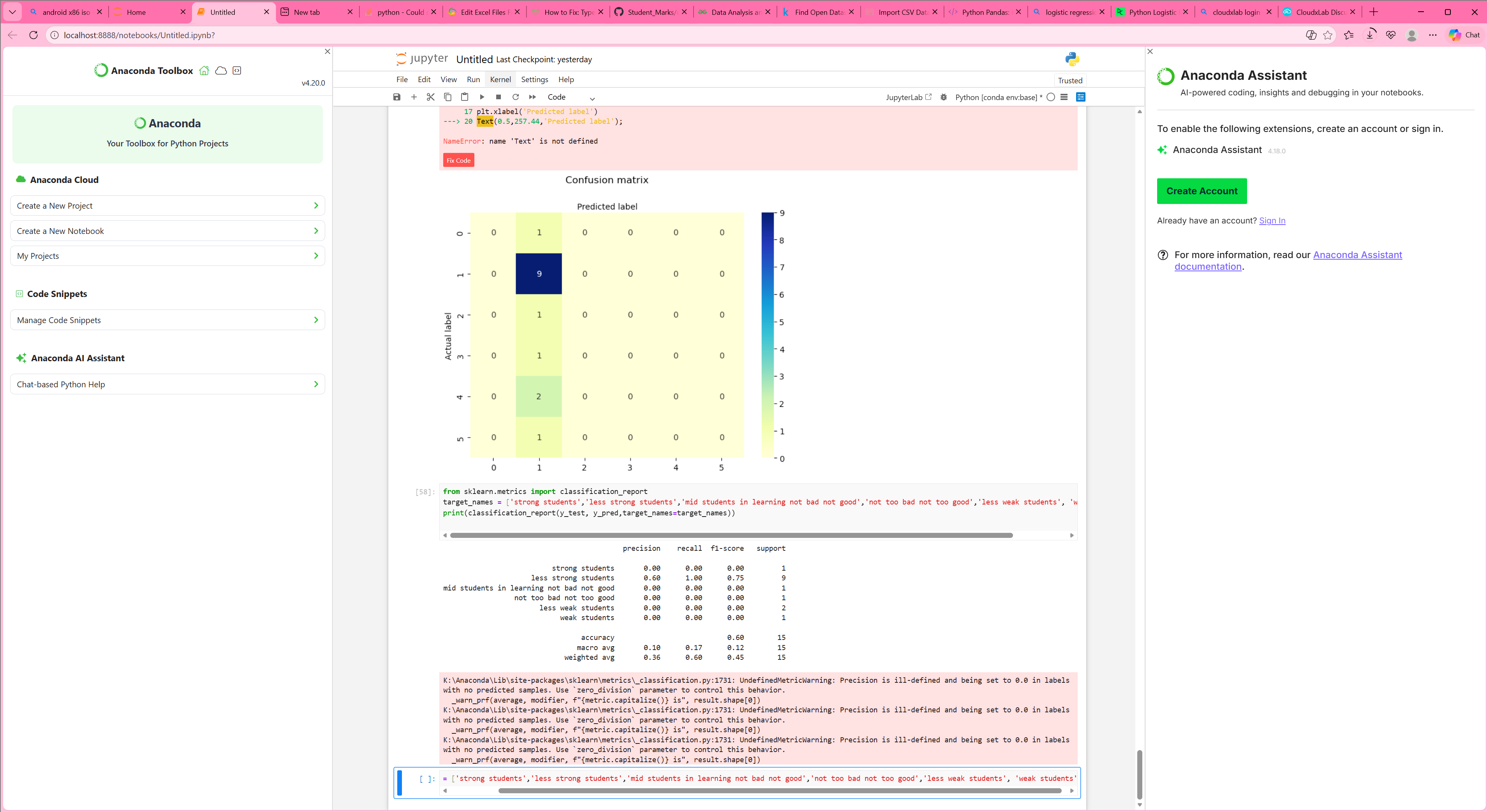Toggle the Anaconda Assistant blue panel icon

tap(1081, 97)
